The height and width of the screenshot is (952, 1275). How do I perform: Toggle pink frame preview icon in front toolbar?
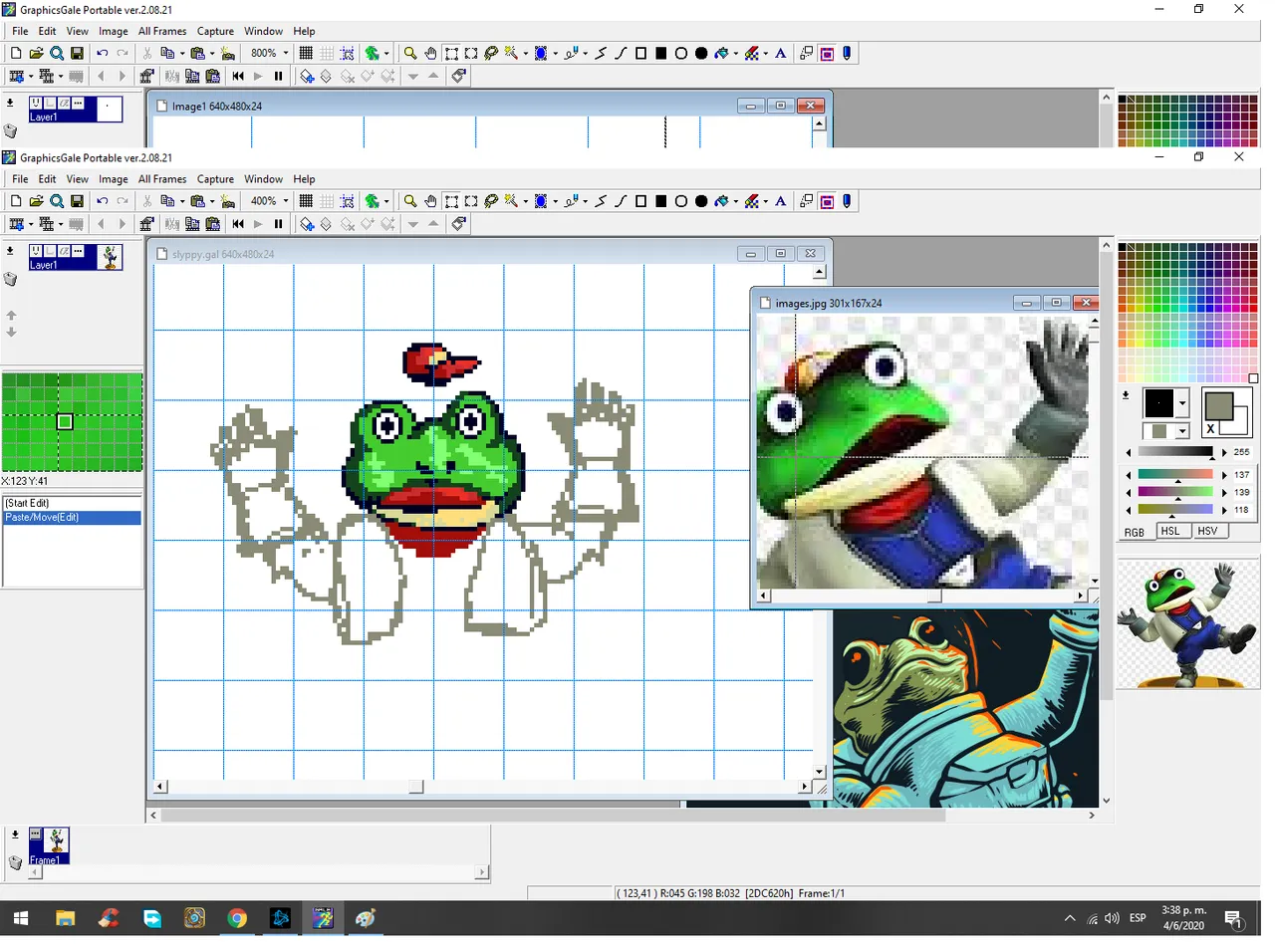point(827,201)
